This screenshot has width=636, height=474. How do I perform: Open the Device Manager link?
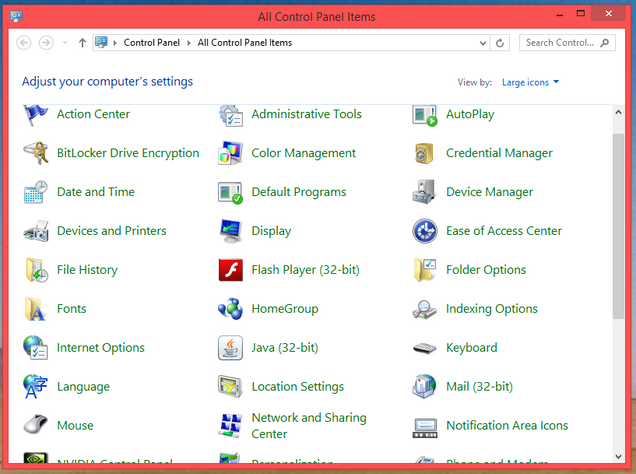[x=490, y=192]
